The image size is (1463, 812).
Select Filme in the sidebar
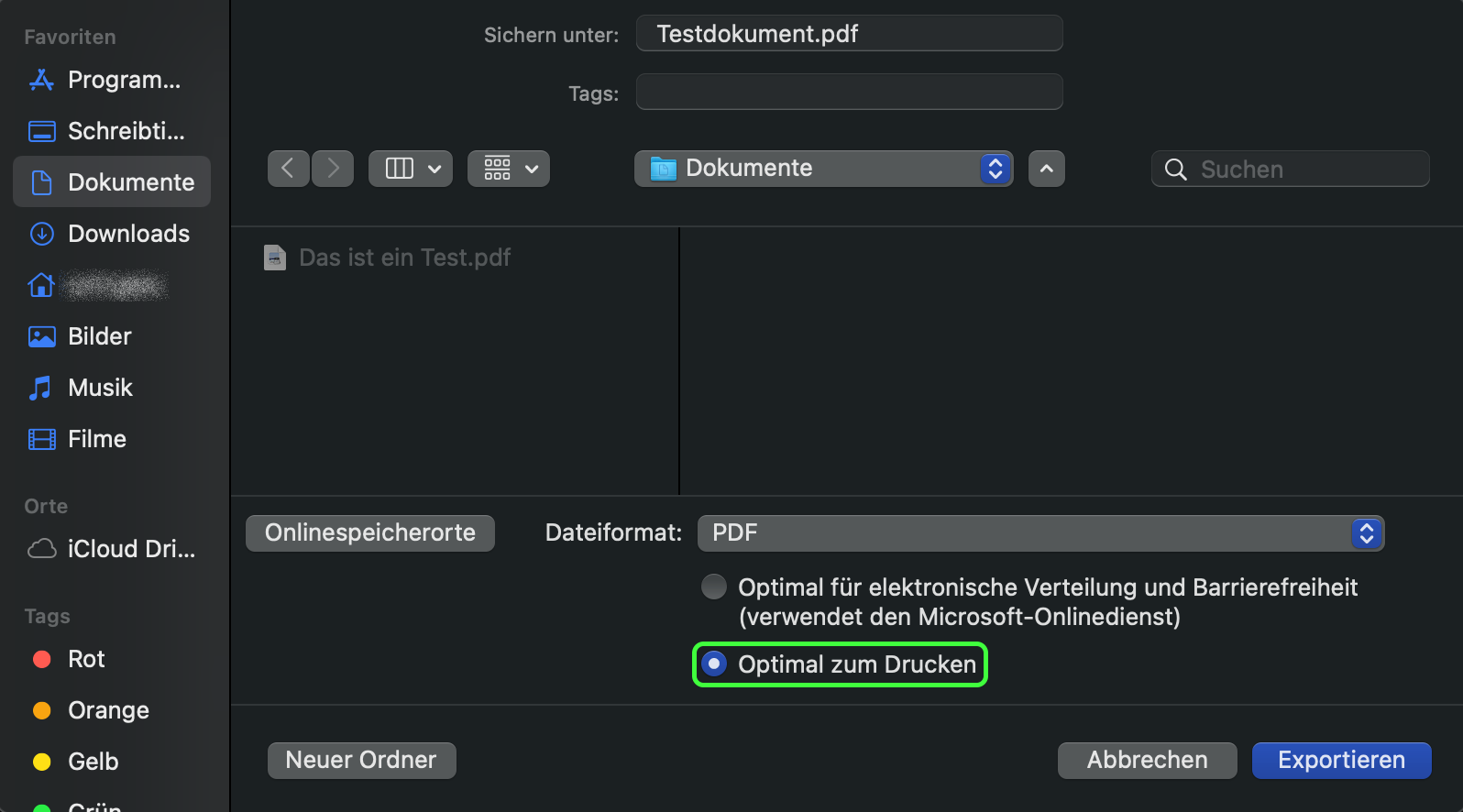point(96,439)
